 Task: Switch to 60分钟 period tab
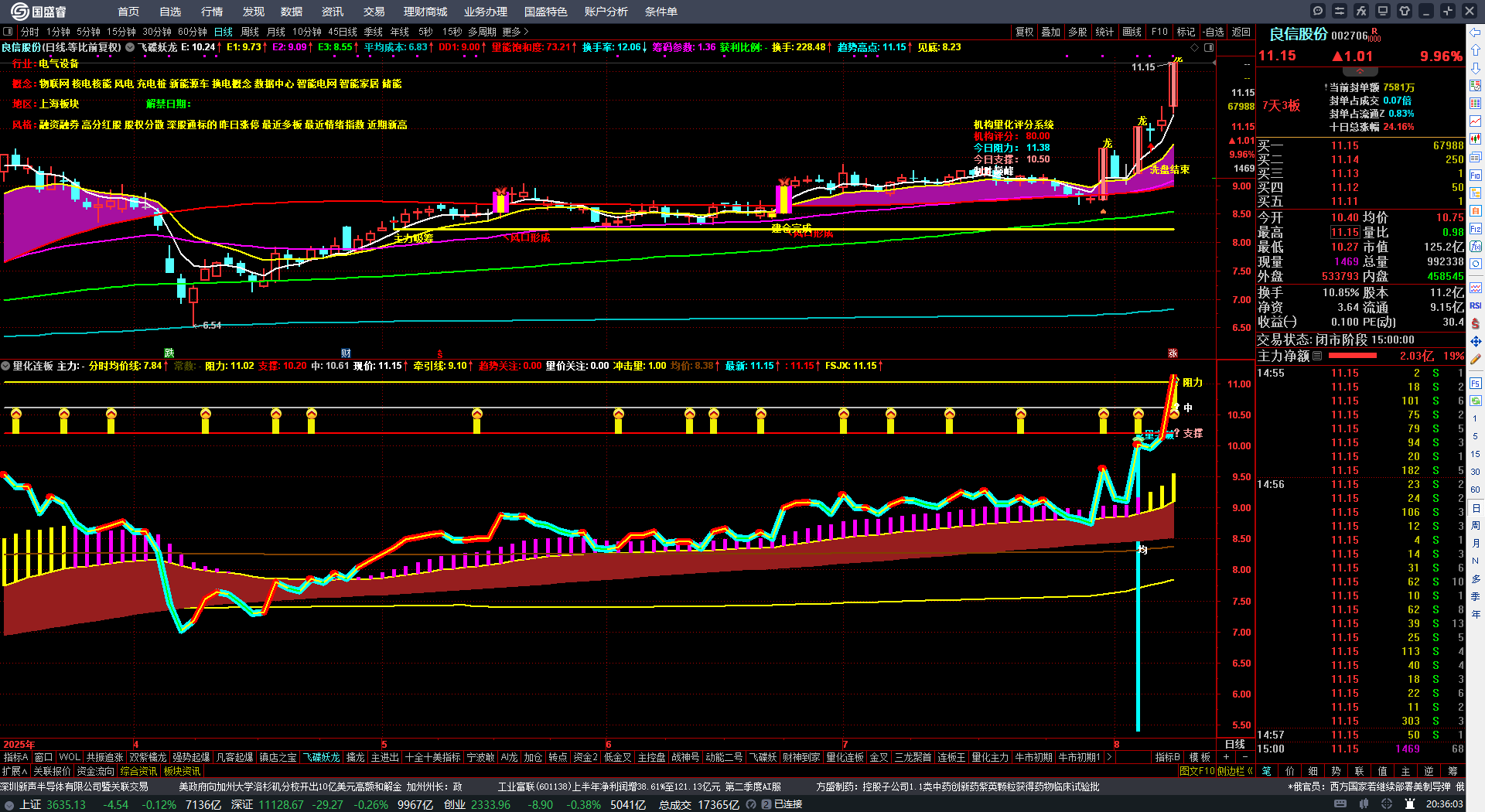pyautogui.click(x=193, y=32)
